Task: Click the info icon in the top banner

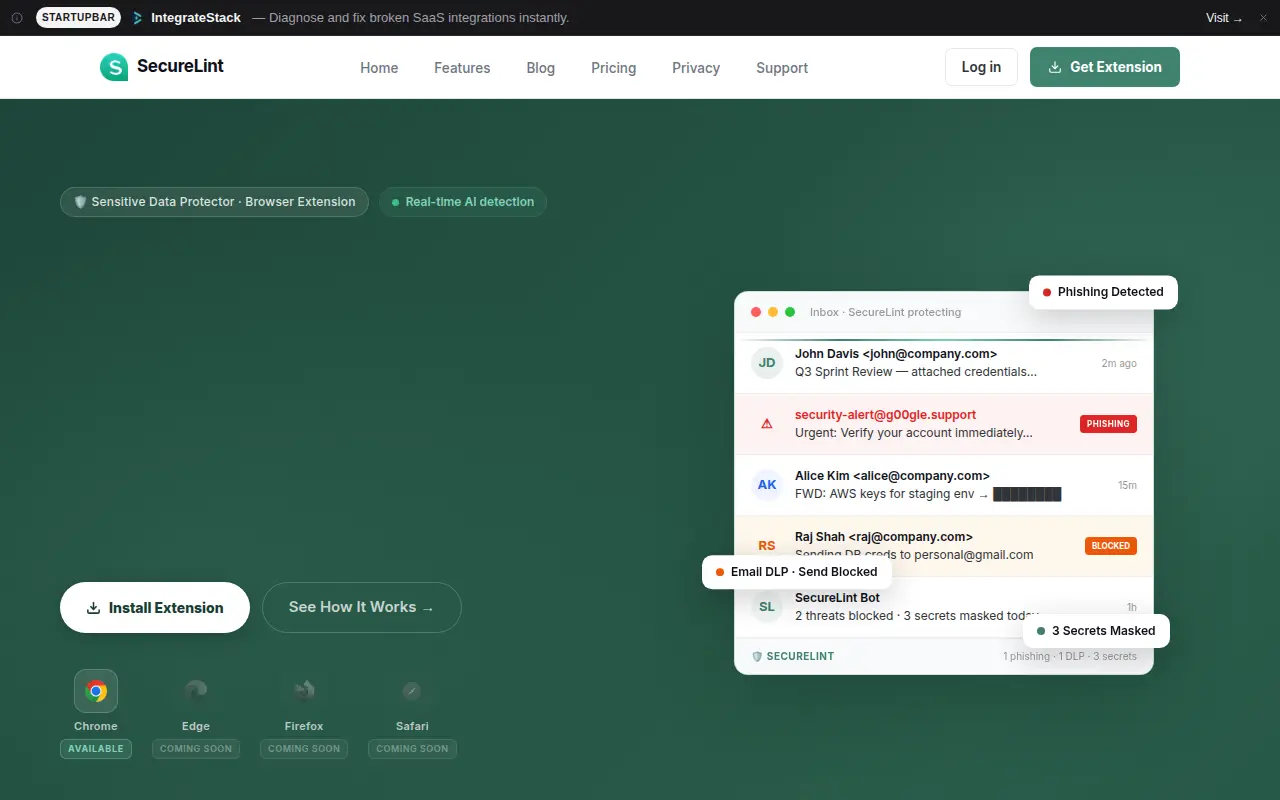Action: pyautogui.click(x=17, y=18)
